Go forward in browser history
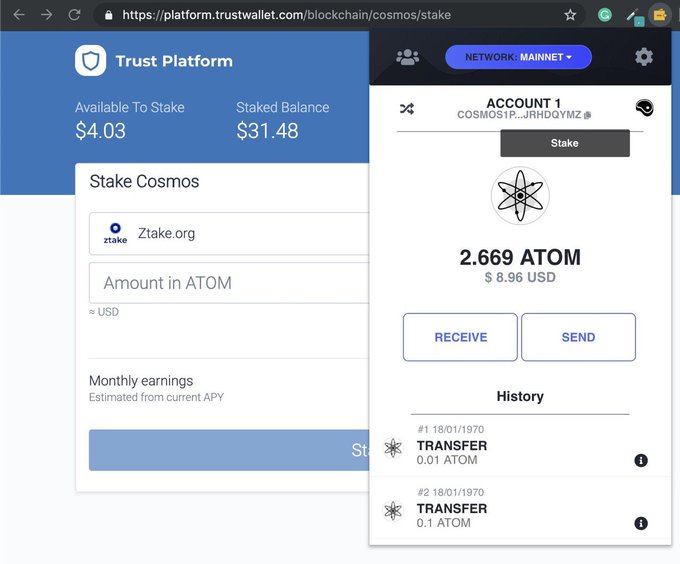This screenshot has height=564, width=680. pyautogui.click(x=46, y=15)
